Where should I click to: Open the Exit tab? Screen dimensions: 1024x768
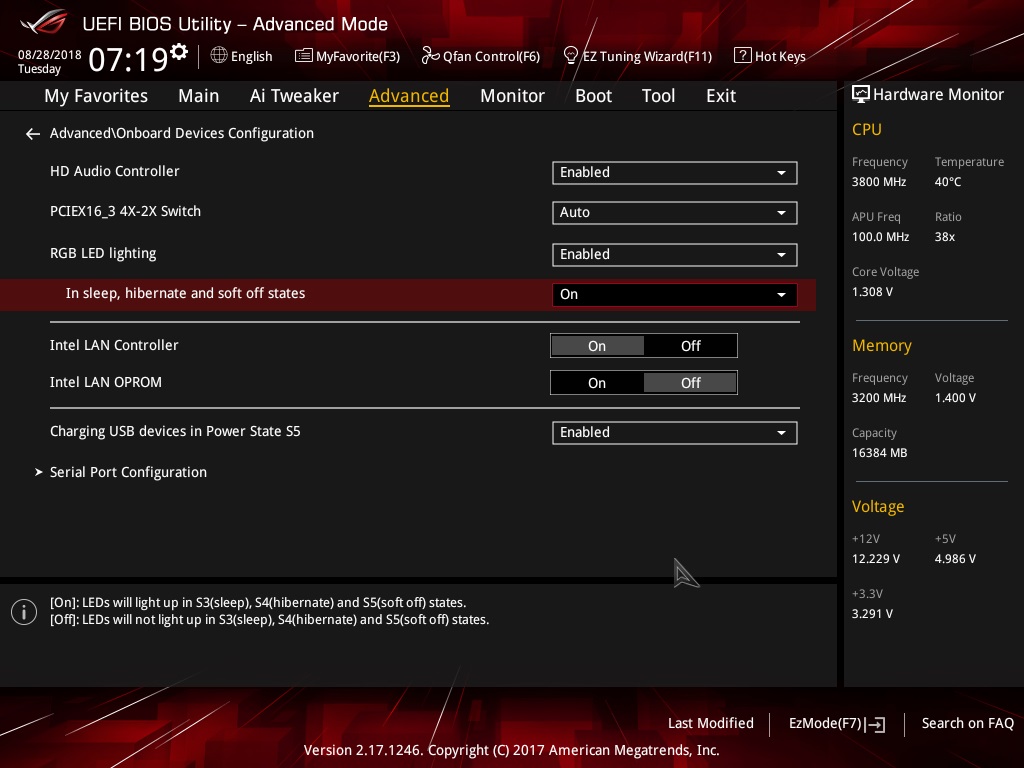721,96
